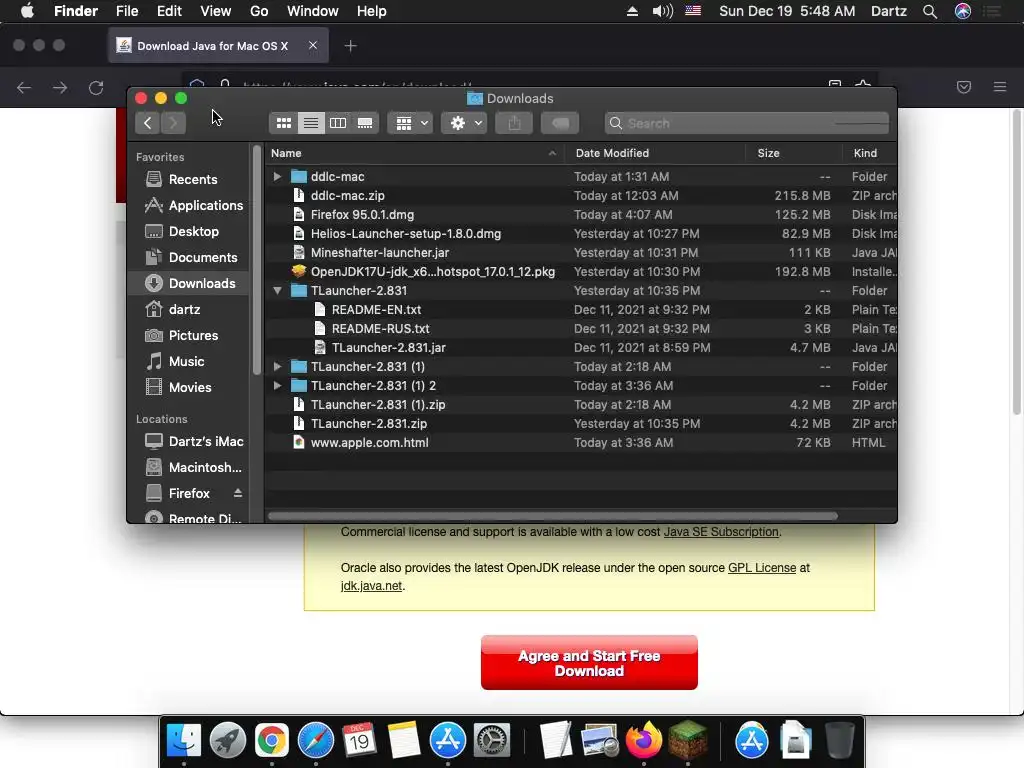Open the Window menu
Viewport: 1024px width, 768px height.
(313, 11)
